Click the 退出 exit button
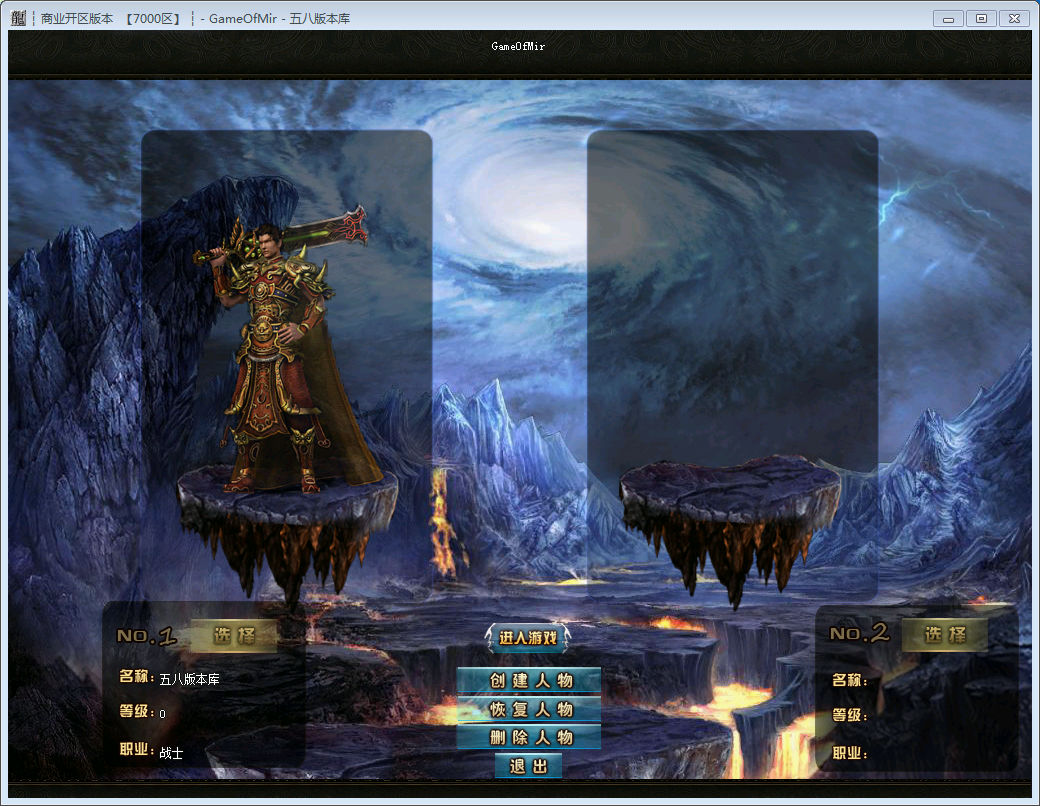The width and height of the screenshot is (1040, 806). (529, 766)
